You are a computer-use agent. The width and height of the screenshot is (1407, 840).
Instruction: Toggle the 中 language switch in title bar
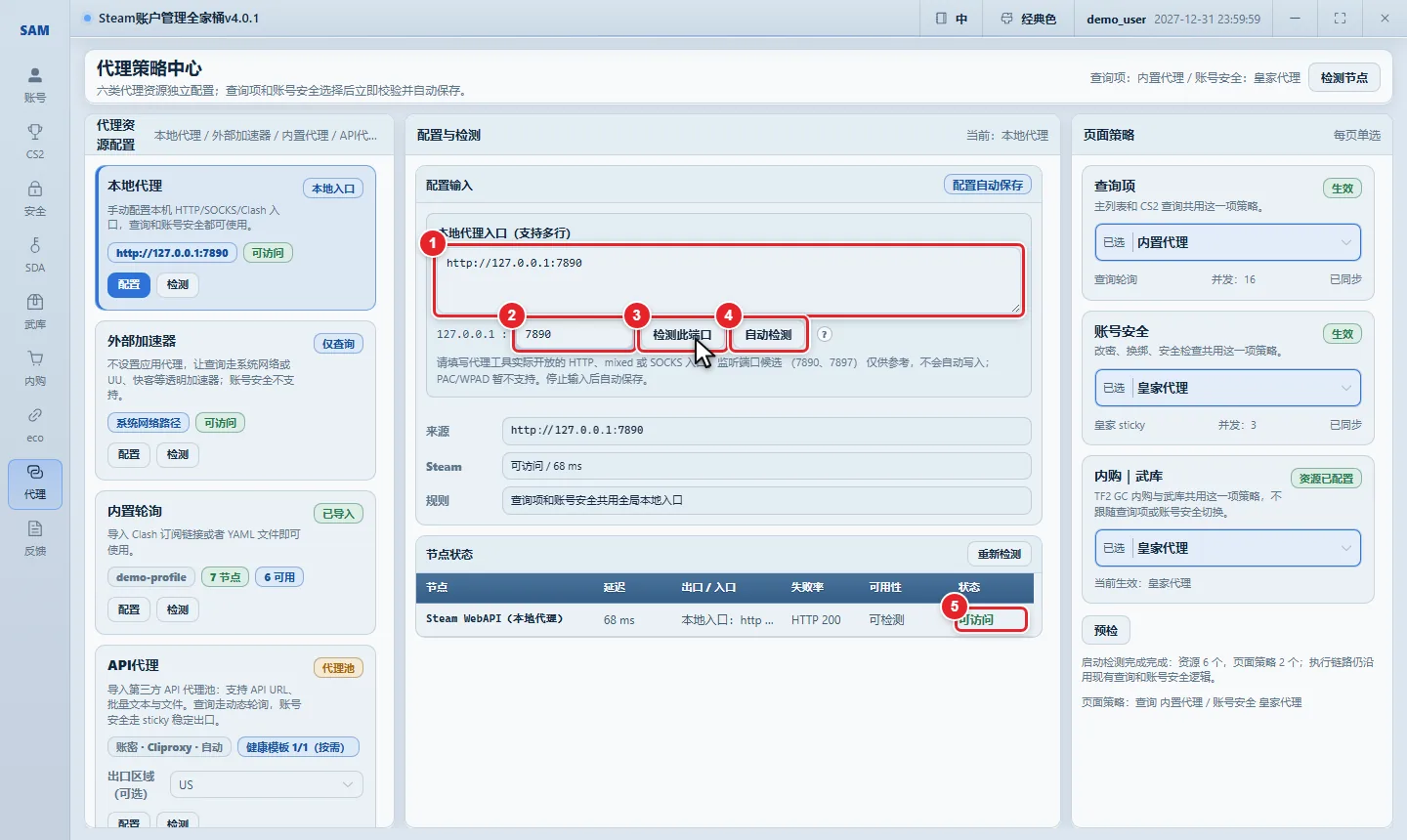(x=952, y=19)
